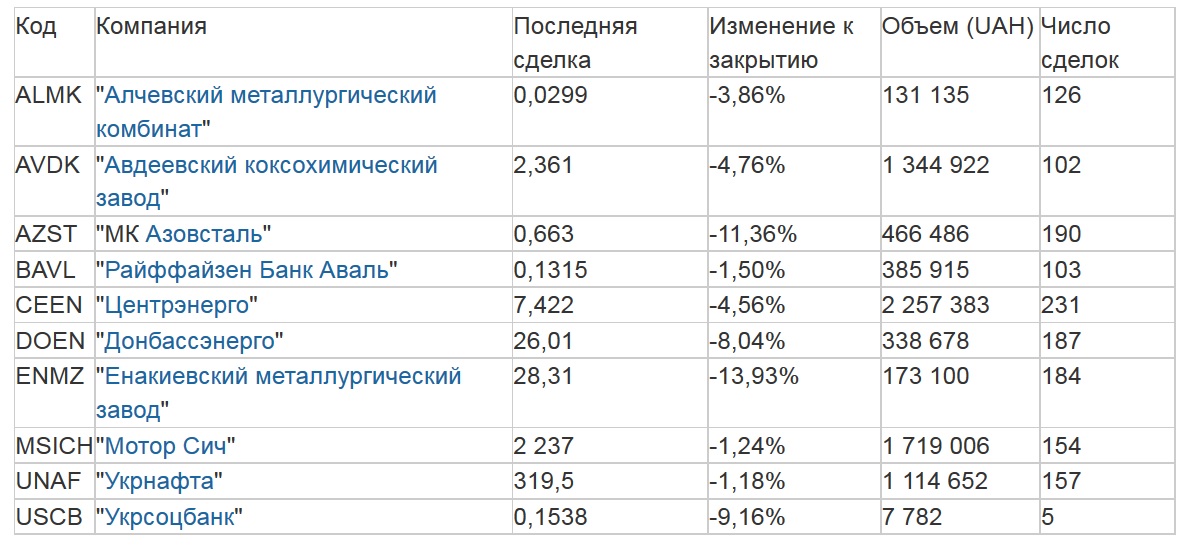
Task: Select the 2 257 383 volume cell
Action: [x=935, y=304]
